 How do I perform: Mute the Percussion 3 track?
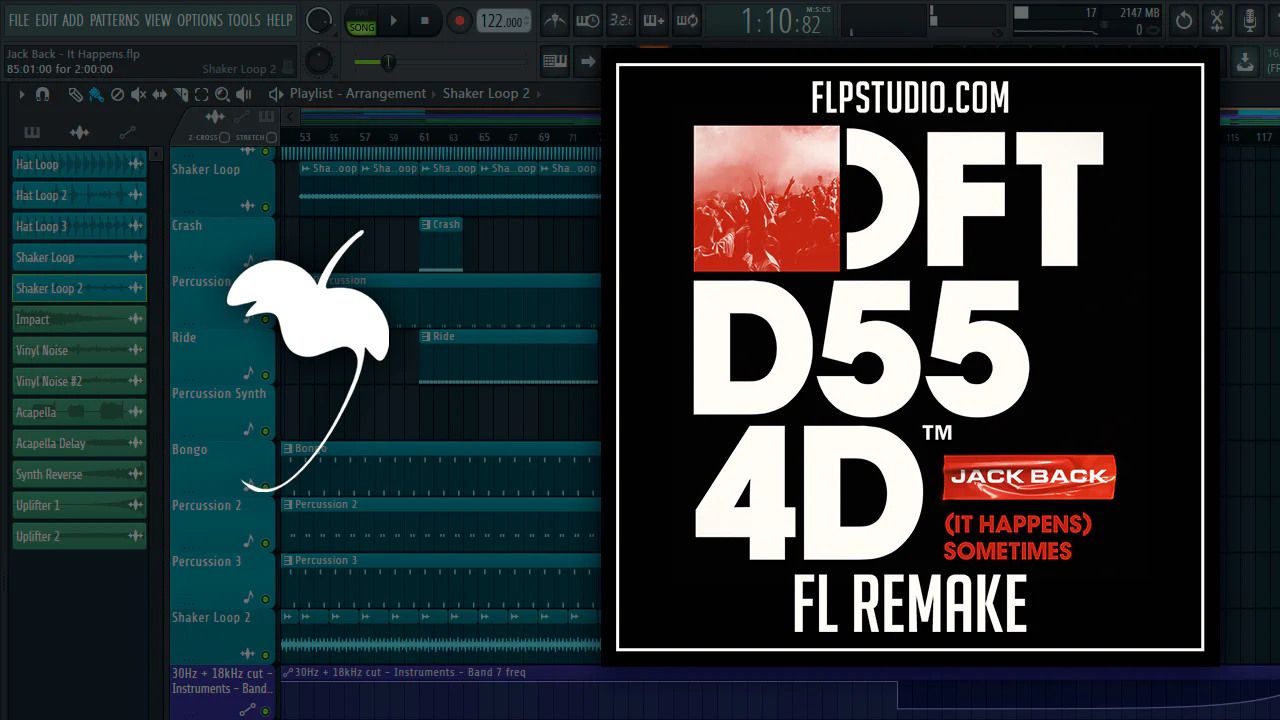[265, 599]
